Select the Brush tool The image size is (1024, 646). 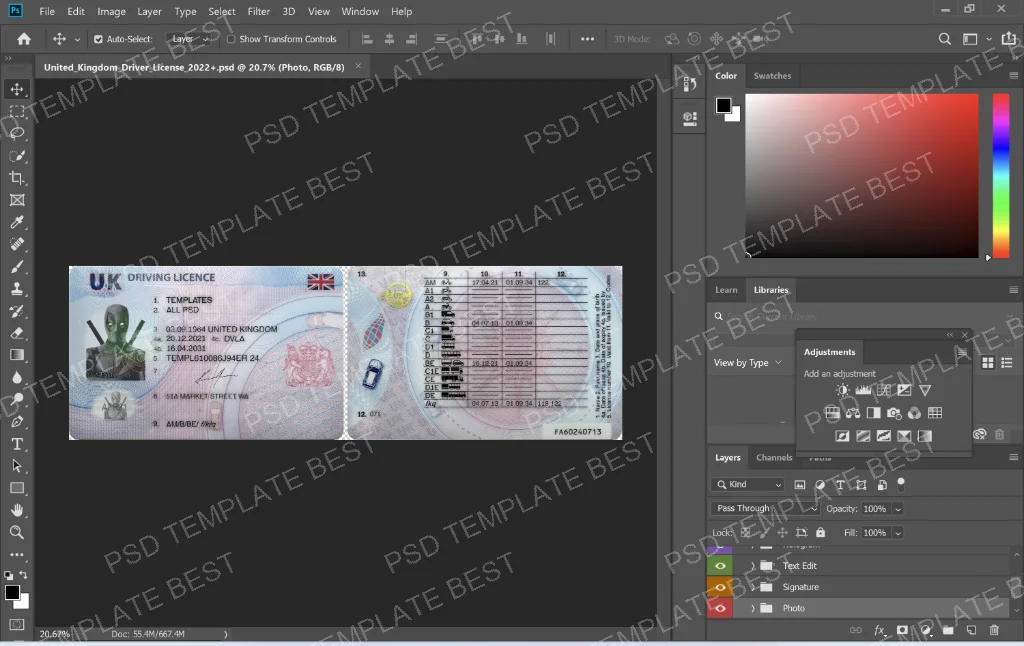(x=17, y=266)
